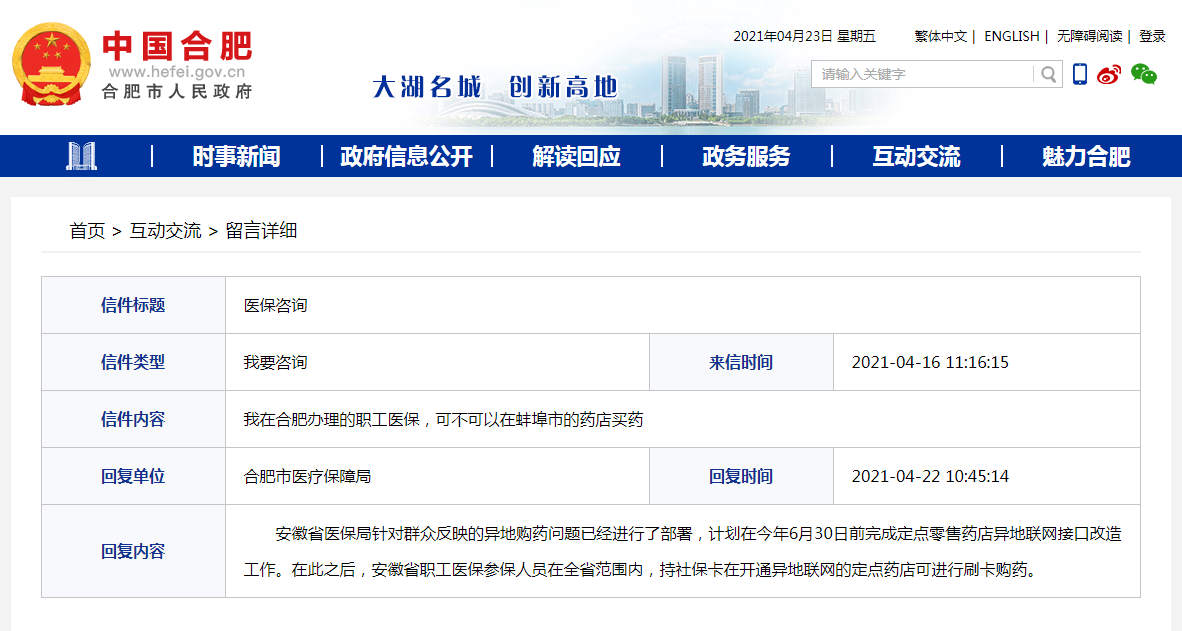Viewport: 1182px width, 631px height.
Task: Open the mobile version phone icon
Action: coord(1079,74)
